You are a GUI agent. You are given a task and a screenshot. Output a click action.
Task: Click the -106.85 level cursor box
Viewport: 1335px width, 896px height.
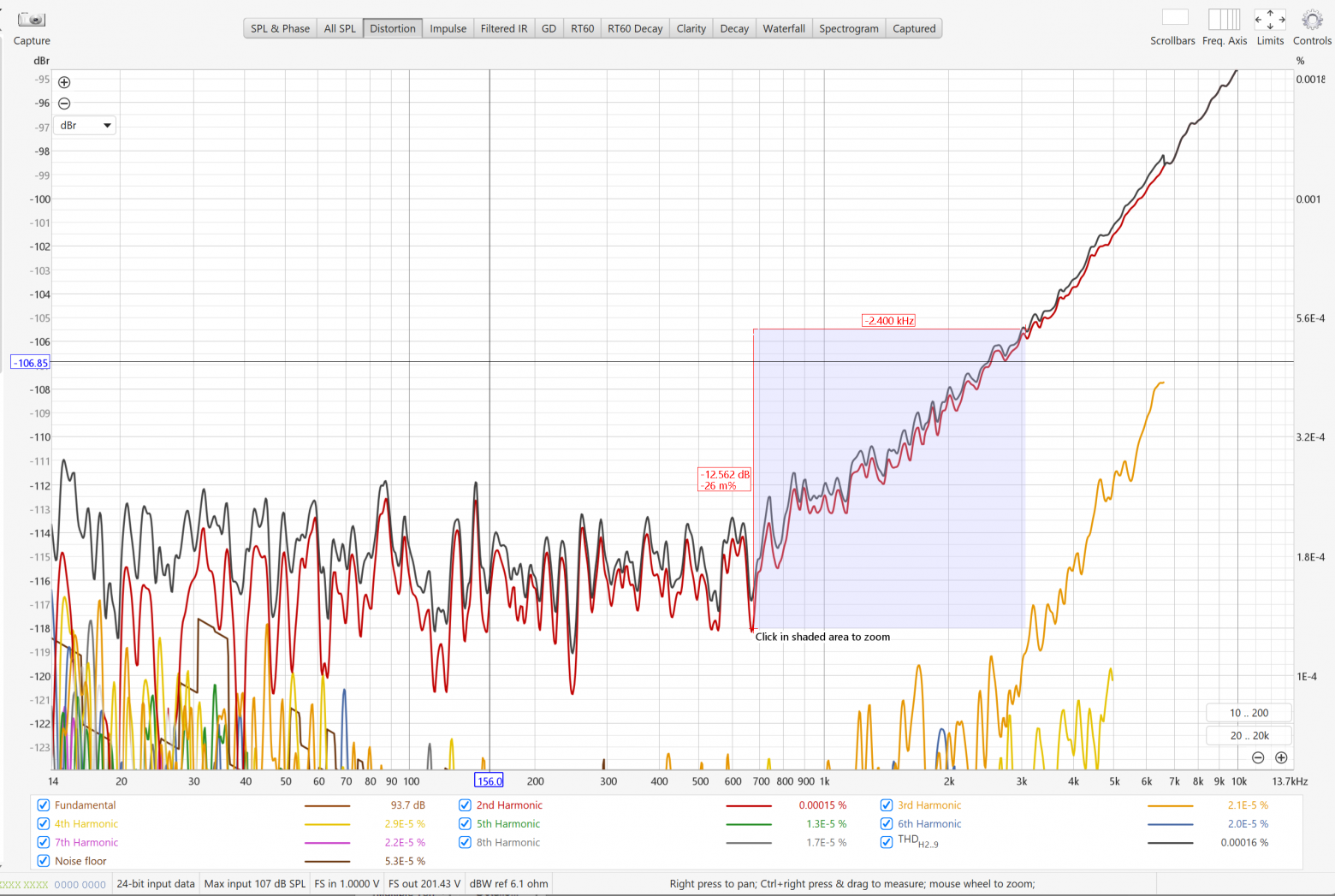31,363
